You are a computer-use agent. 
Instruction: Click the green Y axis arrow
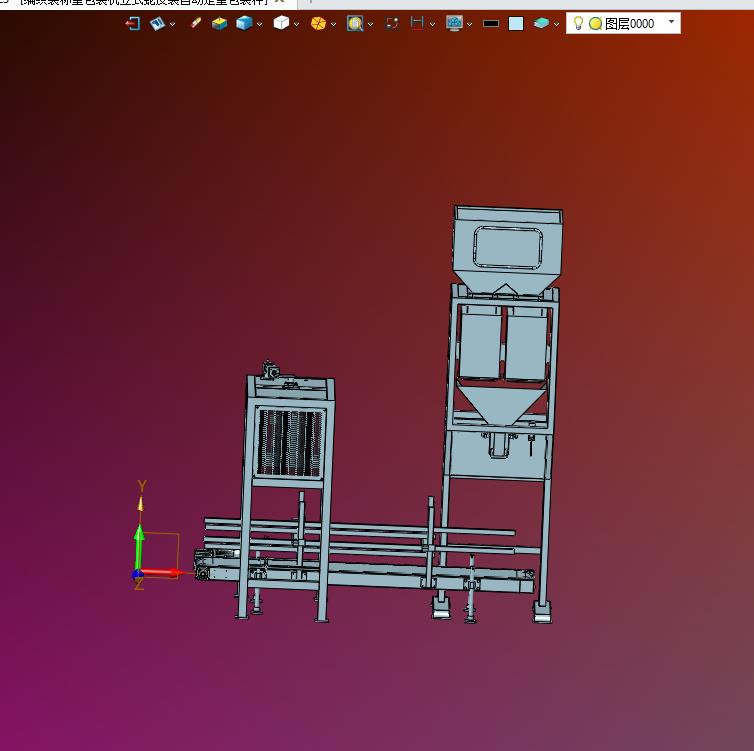click(x=139, y=547)
